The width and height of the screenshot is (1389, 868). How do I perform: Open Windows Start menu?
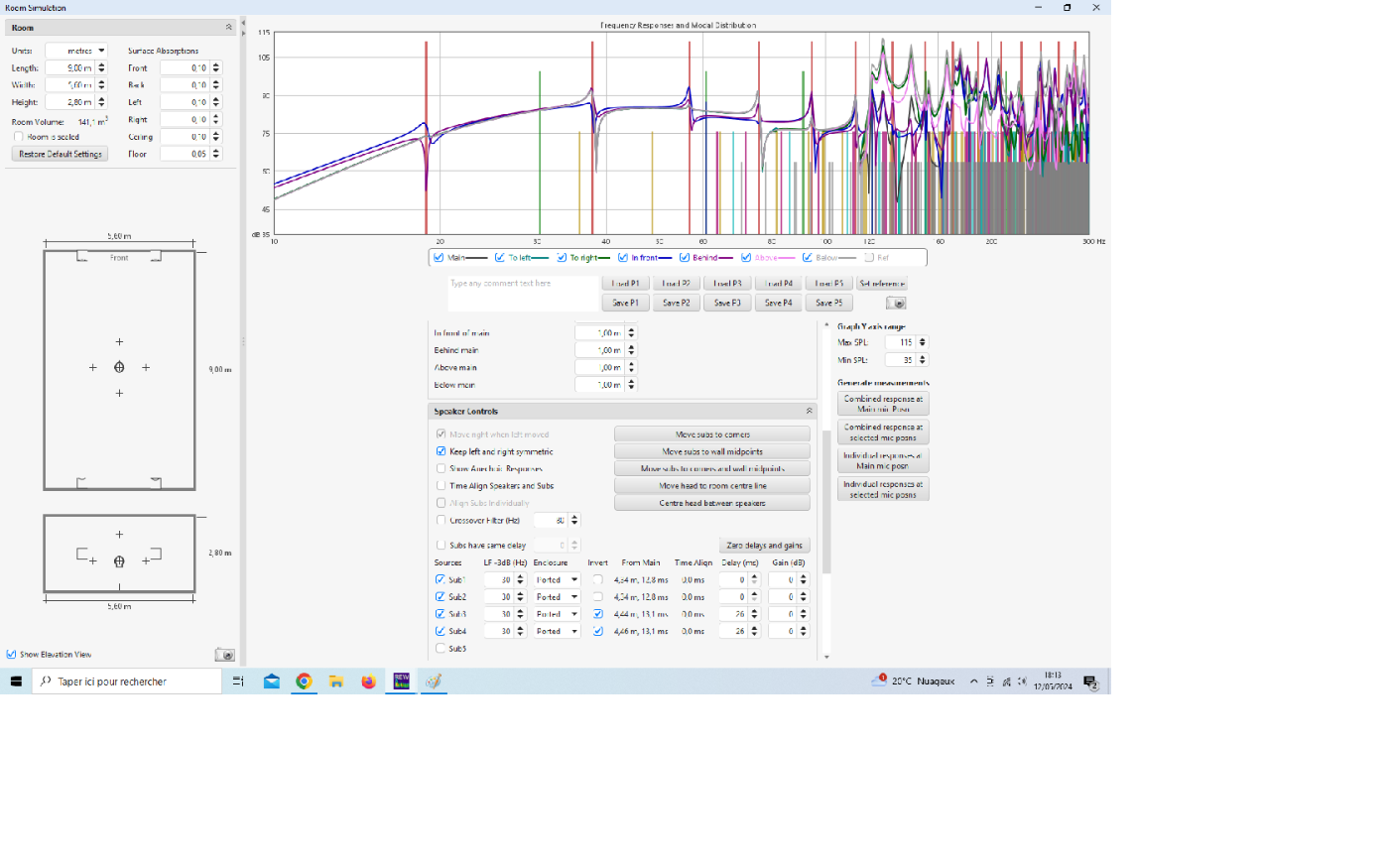tap(16, 682)
